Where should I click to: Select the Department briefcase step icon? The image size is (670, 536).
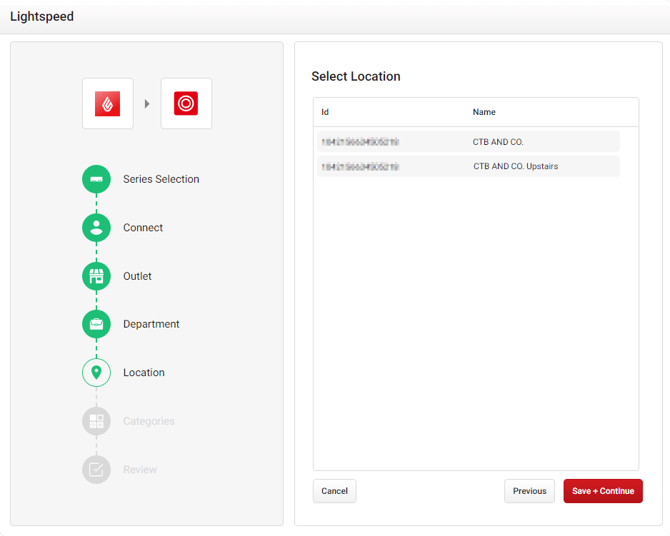pos(97,324)
